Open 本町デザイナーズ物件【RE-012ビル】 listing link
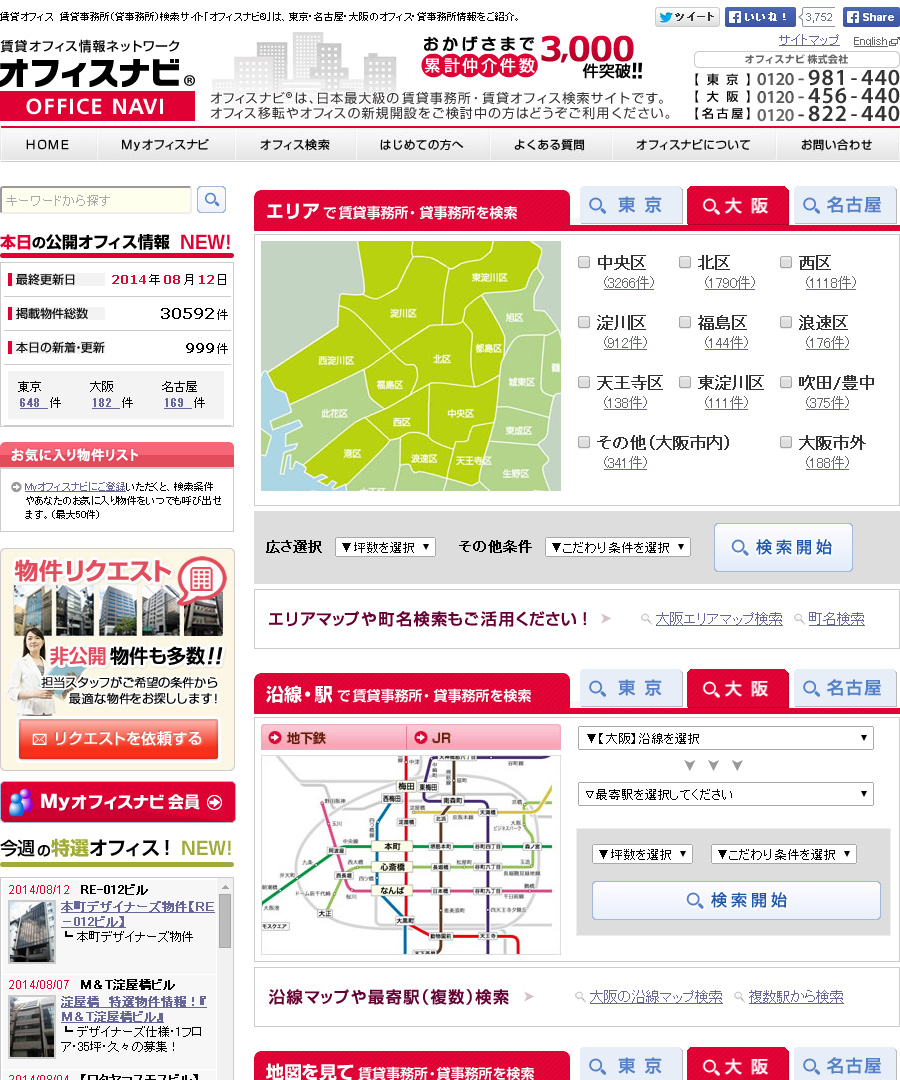Image resolution: width=900 pixels, height=1080 pixels. pyautogui.click(x=138, y=914)
